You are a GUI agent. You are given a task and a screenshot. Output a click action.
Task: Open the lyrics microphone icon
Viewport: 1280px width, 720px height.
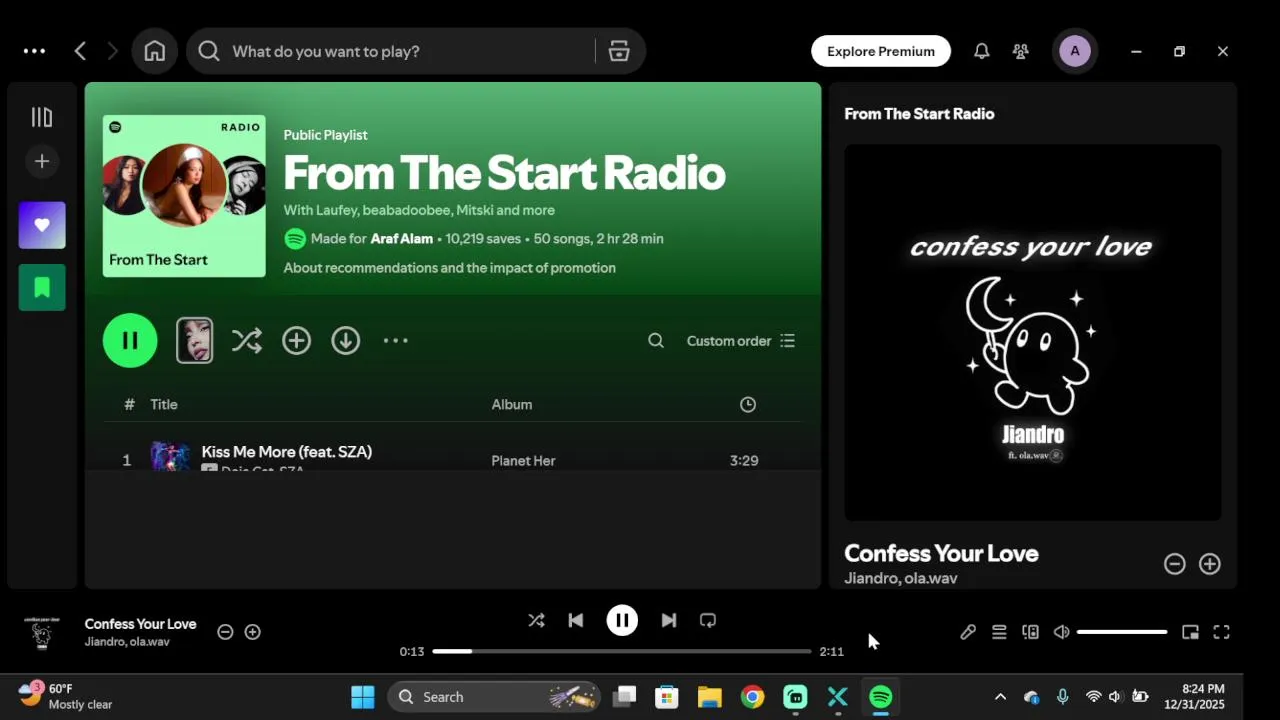click(x=968, y=632)
